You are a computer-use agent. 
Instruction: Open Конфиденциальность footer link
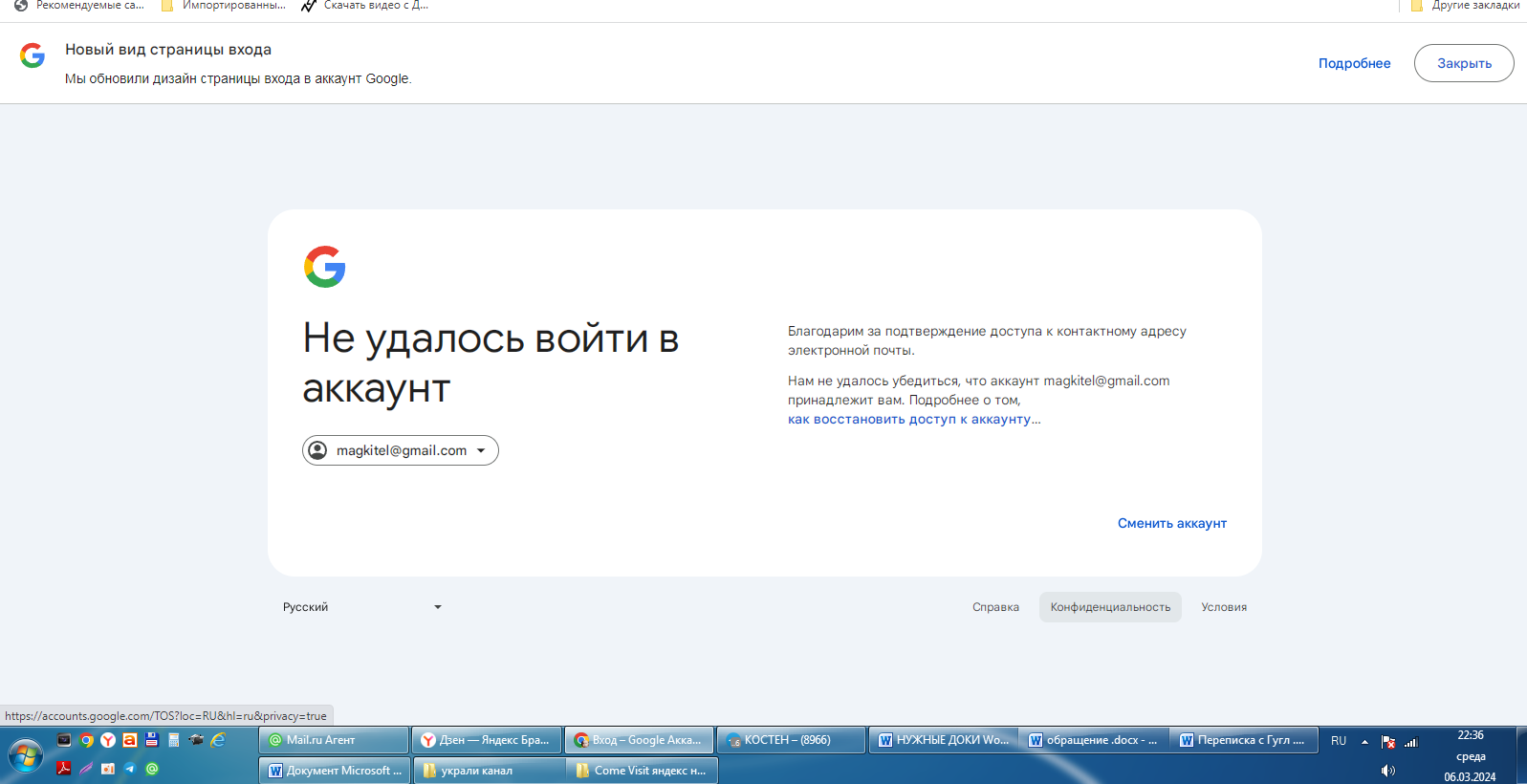(1110, 607)
